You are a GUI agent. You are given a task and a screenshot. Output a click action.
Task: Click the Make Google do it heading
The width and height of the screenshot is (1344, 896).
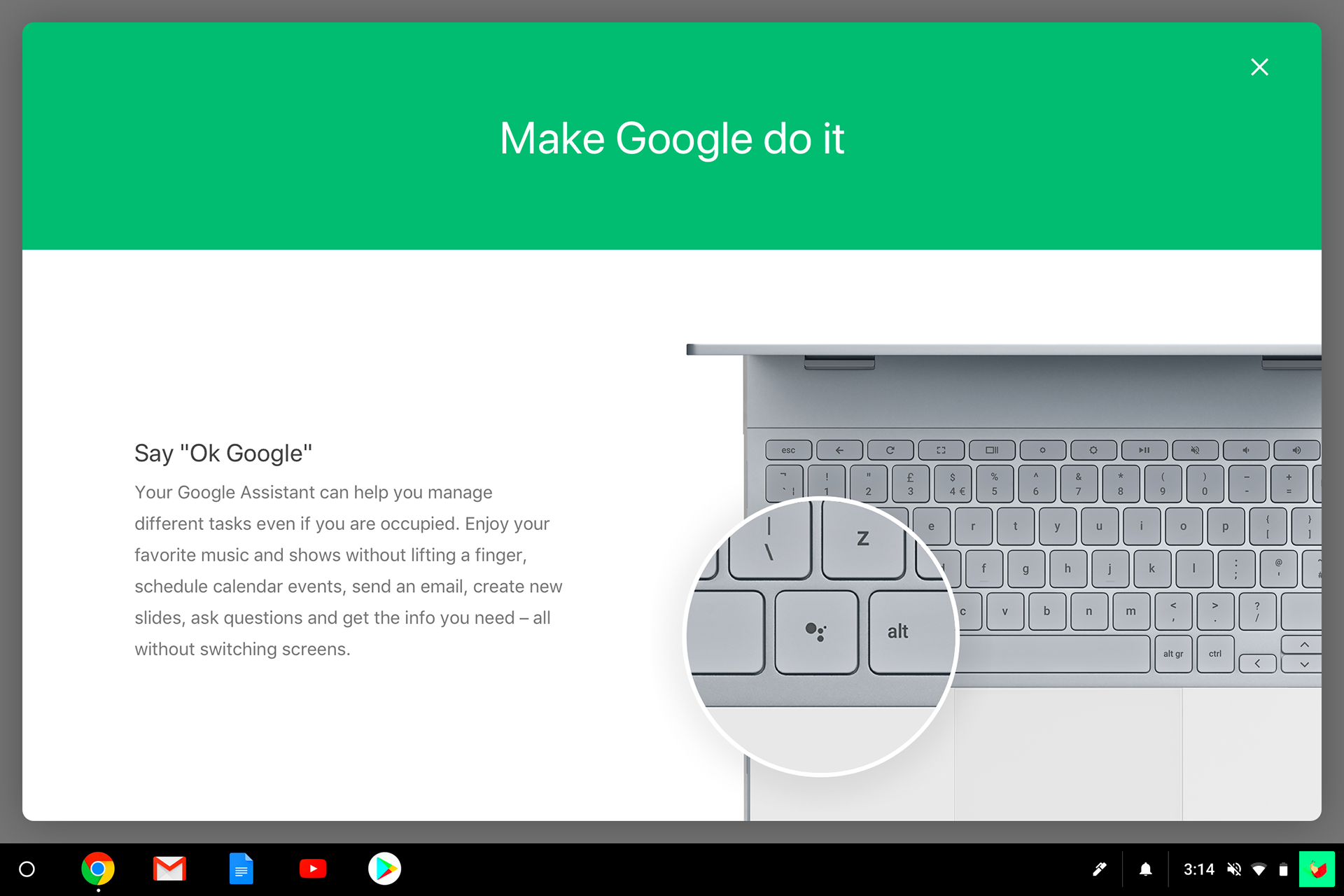point(672,139)
